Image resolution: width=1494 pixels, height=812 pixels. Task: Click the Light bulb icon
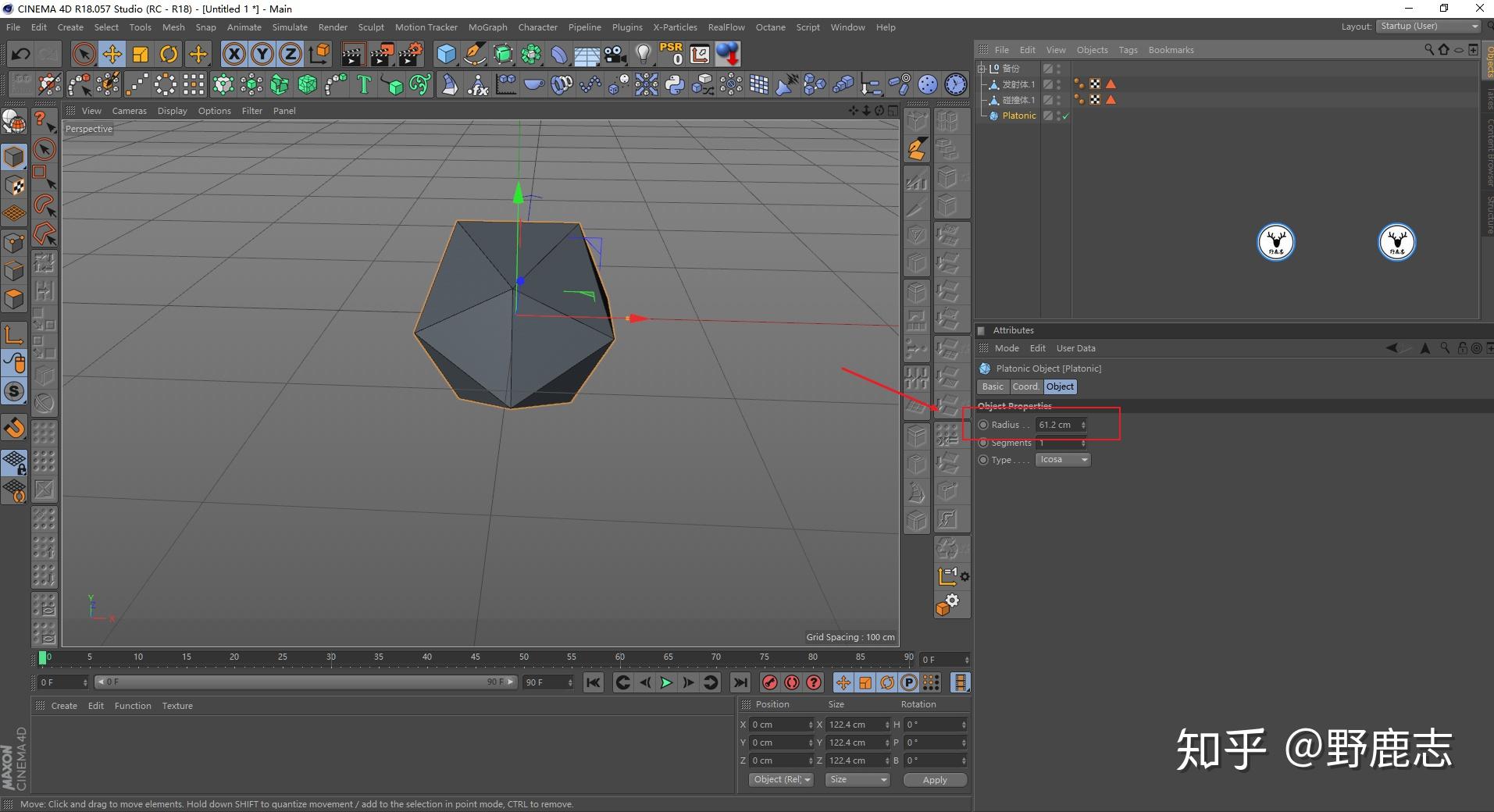pos(643,54)
